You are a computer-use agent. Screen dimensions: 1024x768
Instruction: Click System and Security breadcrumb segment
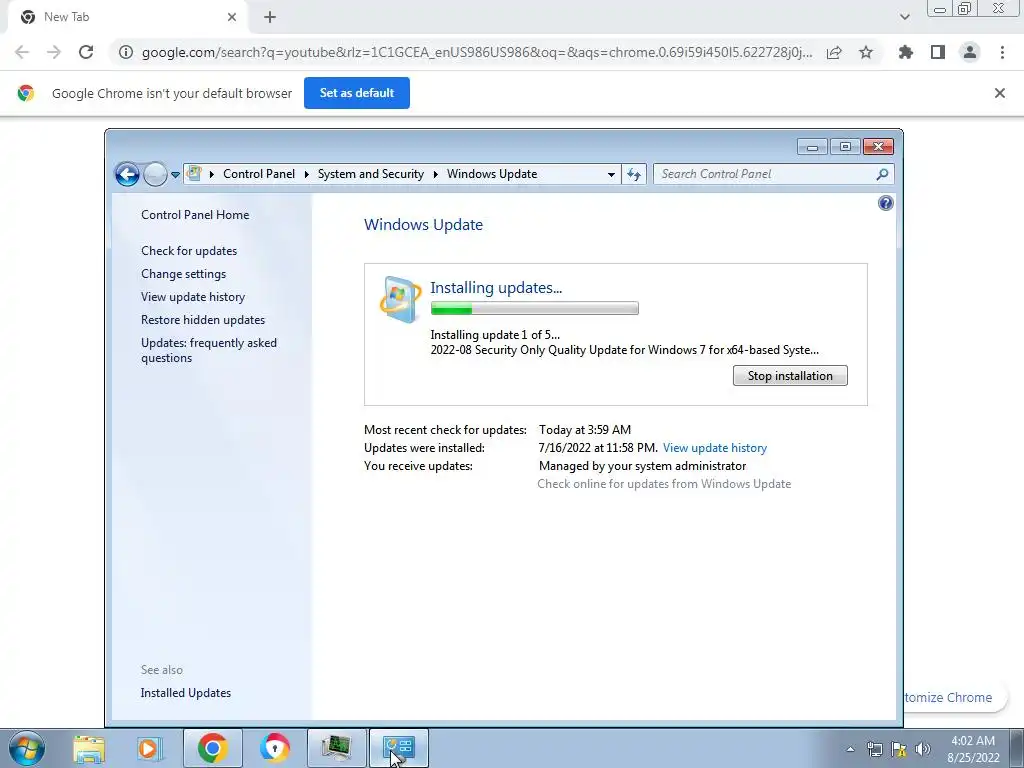pyautogui.click(x=370, y=174)
